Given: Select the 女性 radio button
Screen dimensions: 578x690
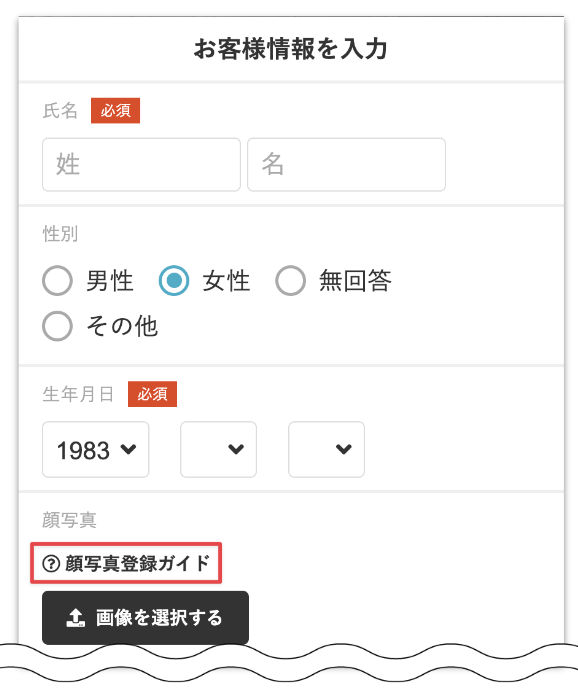Looking at the screenshot, I should (x=174, y=280).
